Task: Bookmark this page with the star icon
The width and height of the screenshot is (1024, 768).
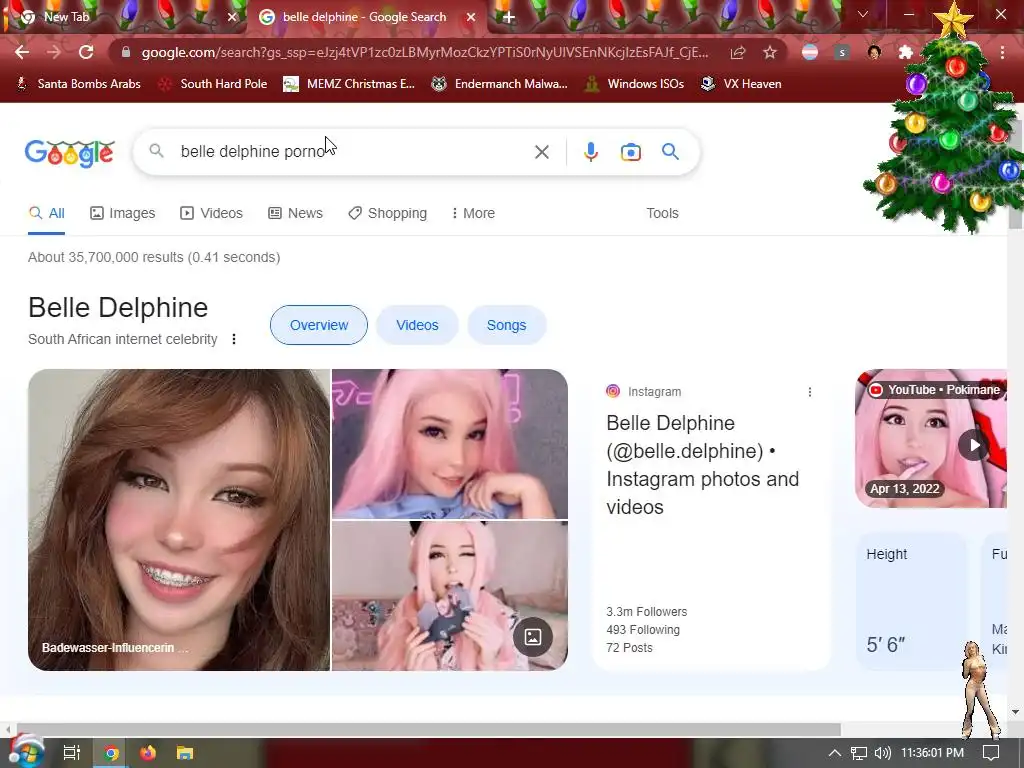Action: 770,53
